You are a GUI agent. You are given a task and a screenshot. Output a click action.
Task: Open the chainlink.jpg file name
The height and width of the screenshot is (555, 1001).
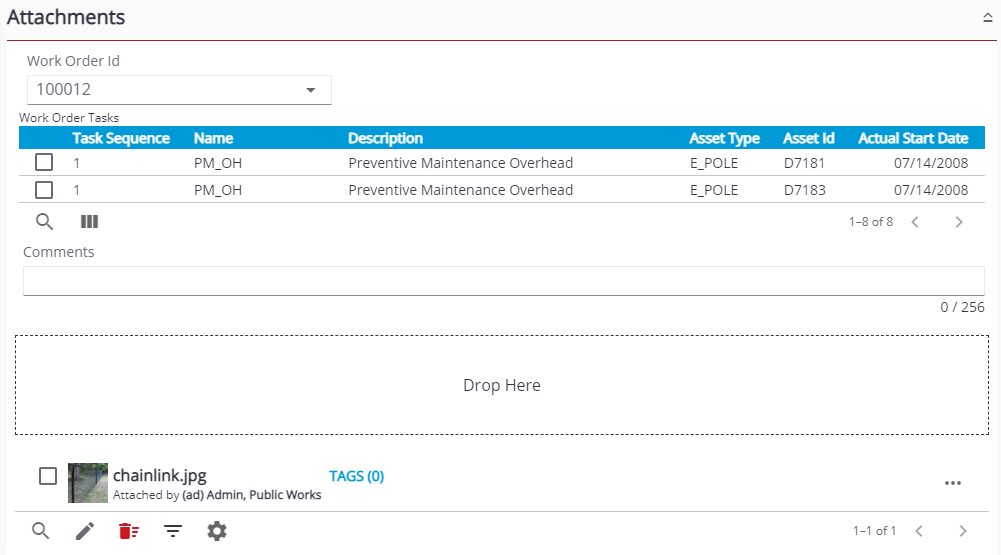(x=159, y=475)
